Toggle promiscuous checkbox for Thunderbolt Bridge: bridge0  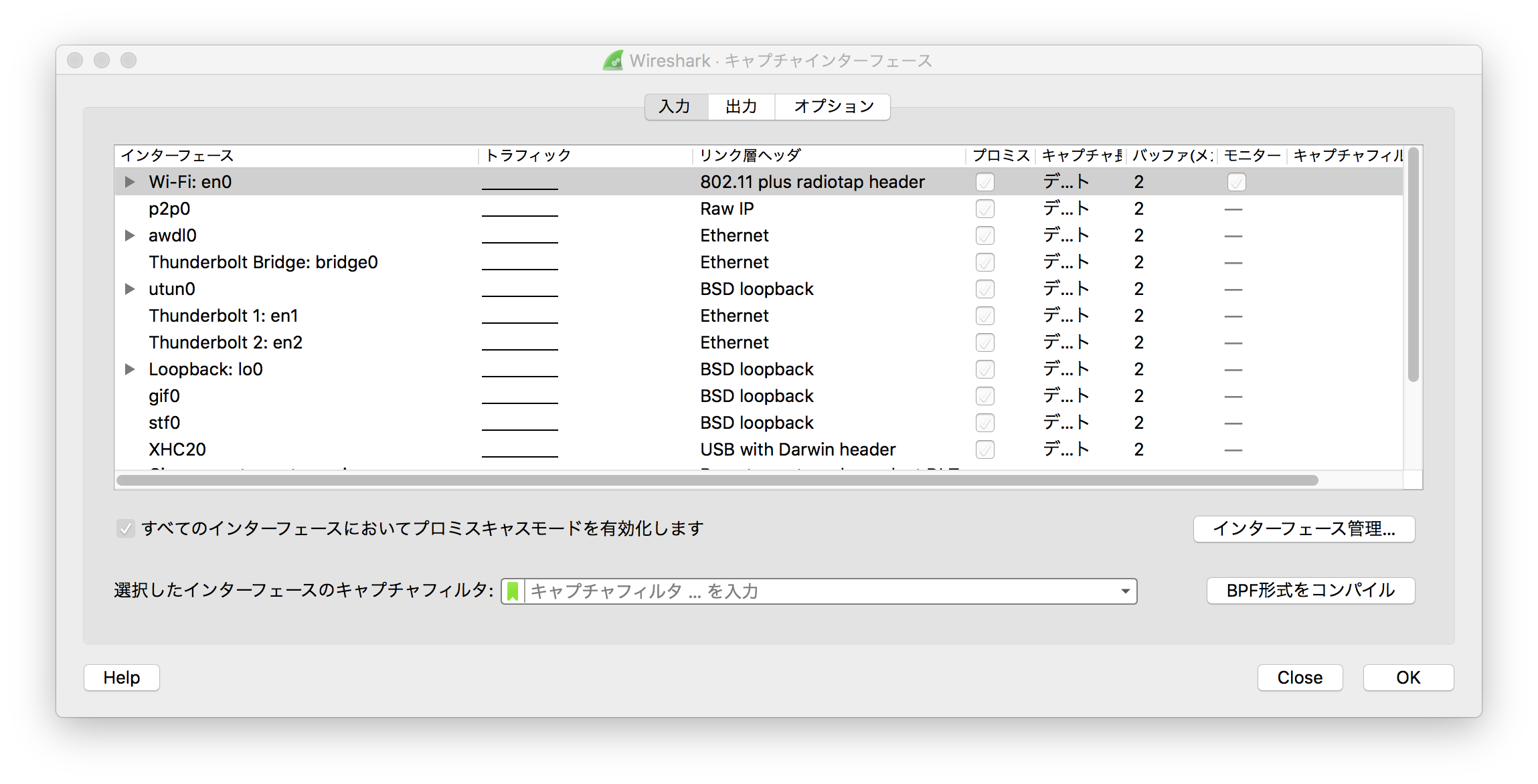click(985, 262)
